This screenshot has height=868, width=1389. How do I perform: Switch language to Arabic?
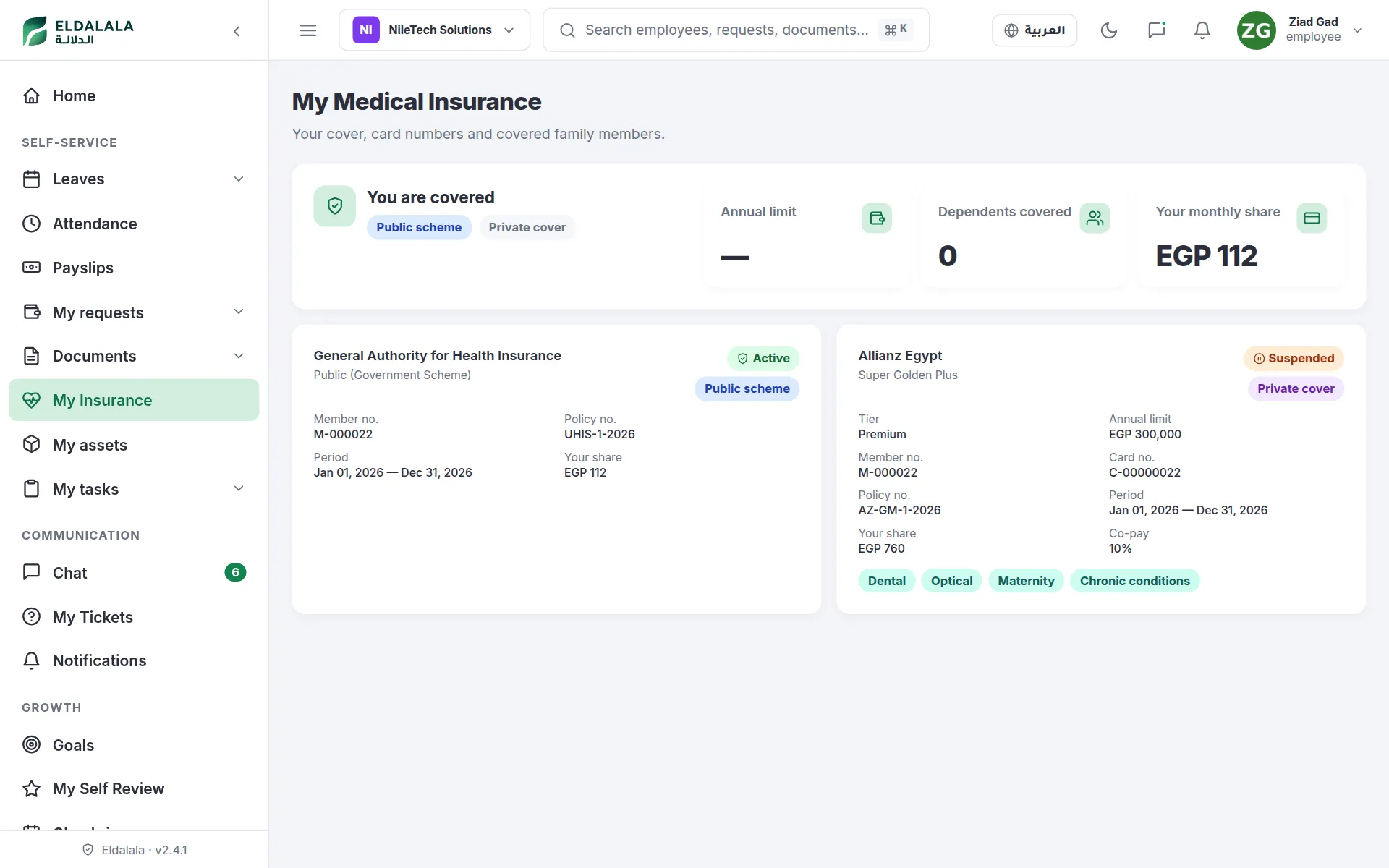1034,30
